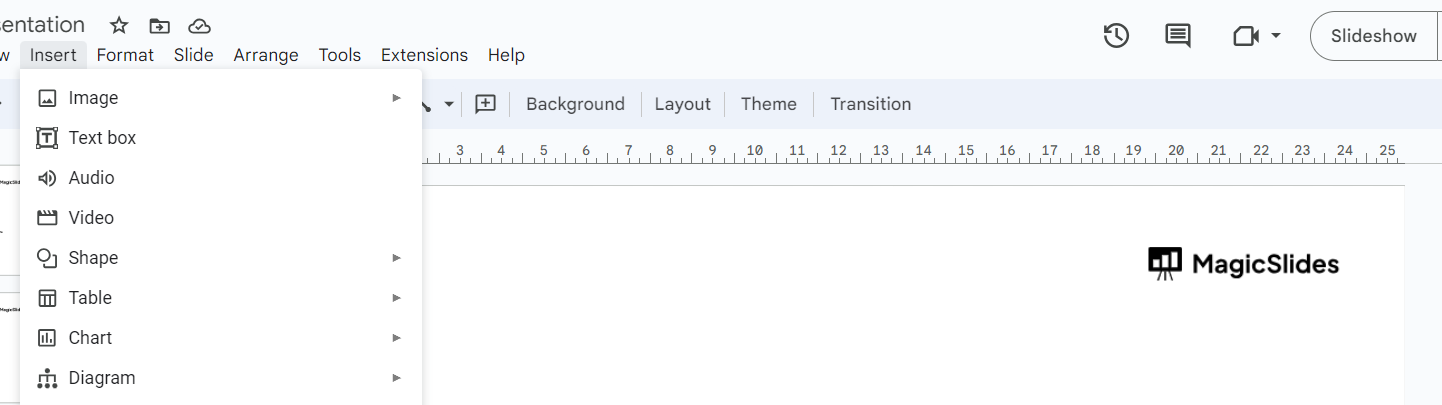
Task: Open the video call dropdown arrow
Action: click(x=1276, y=36)
